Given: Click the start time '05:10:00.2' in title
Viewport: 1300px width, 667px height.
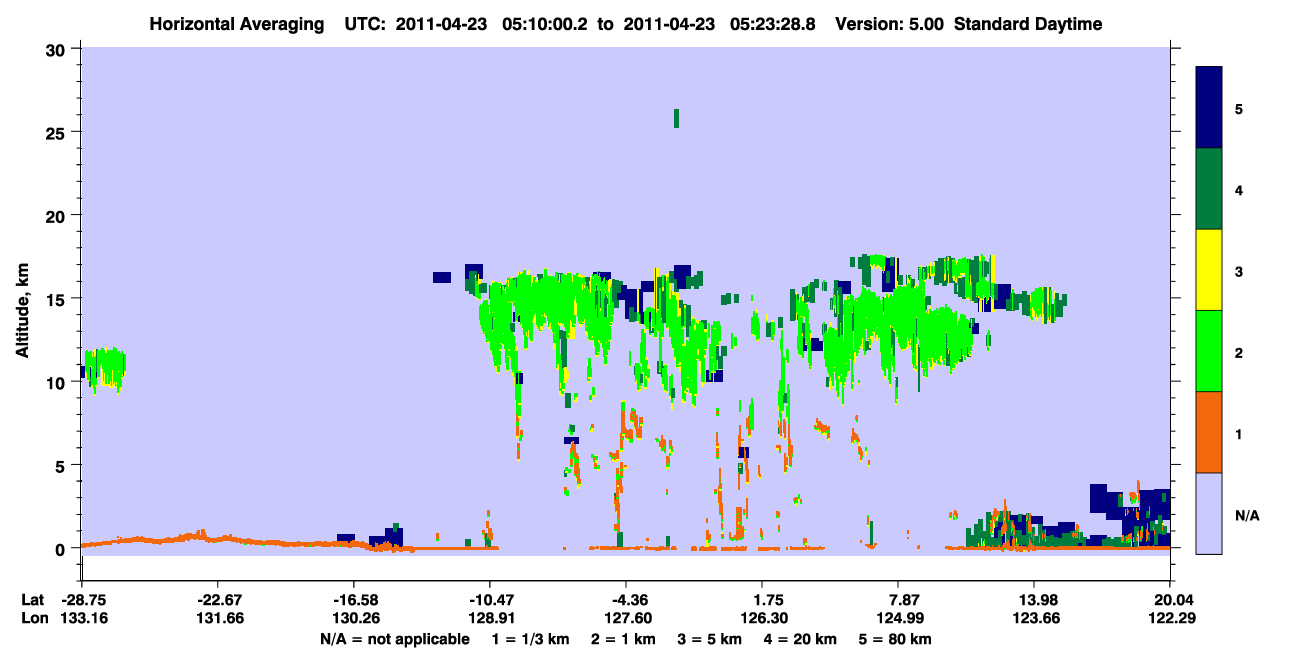Looking at the screenshot, I should point(543,24).
